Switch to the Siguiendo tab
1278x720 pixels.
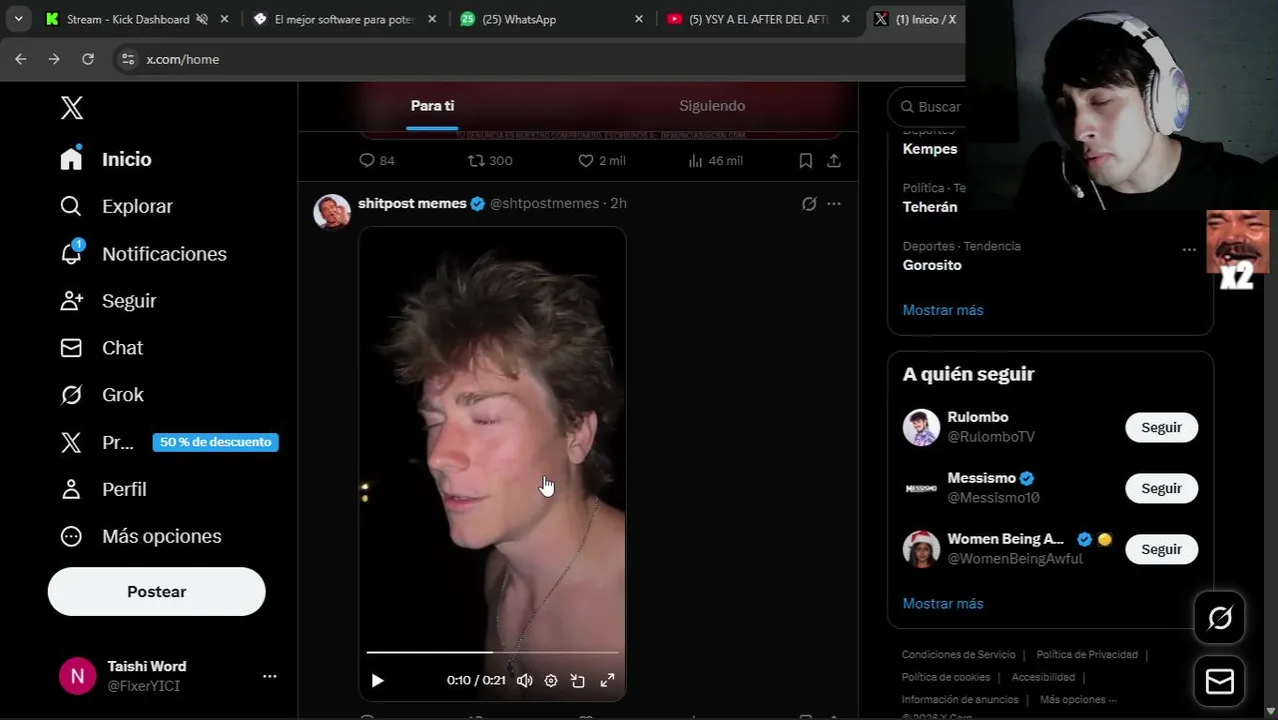click(712, 106)
